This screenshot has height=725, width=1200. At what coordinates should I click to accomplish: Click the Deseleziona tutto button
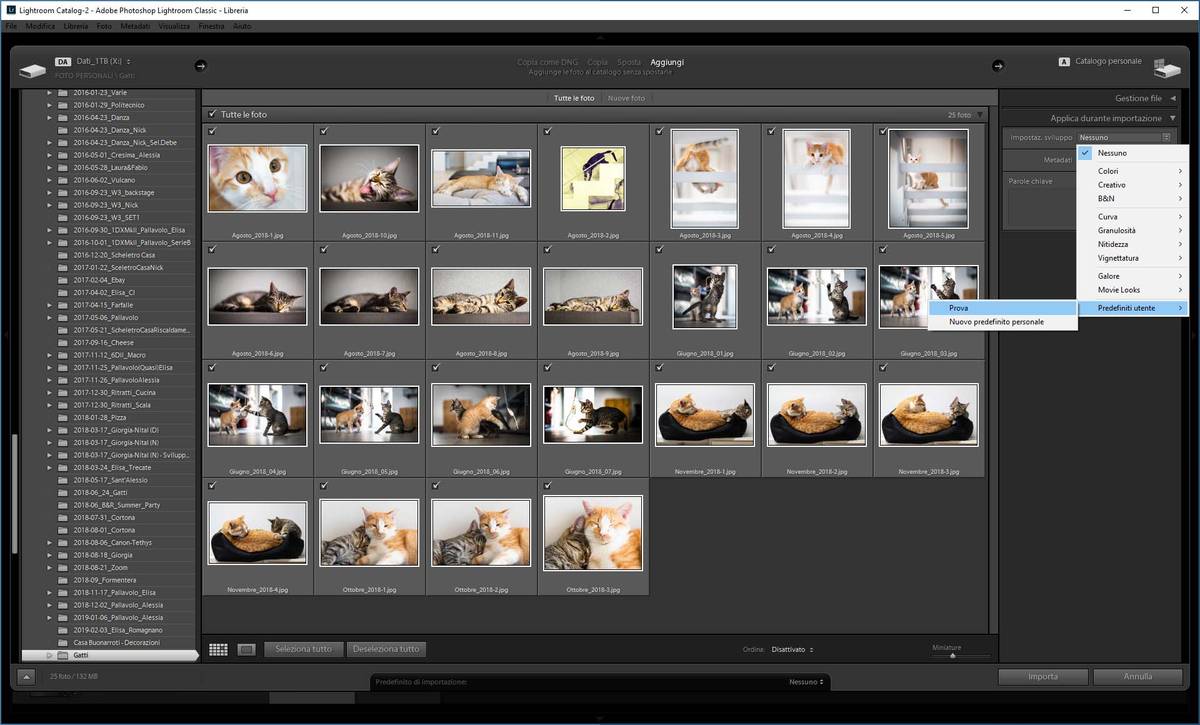click(386, 649)
